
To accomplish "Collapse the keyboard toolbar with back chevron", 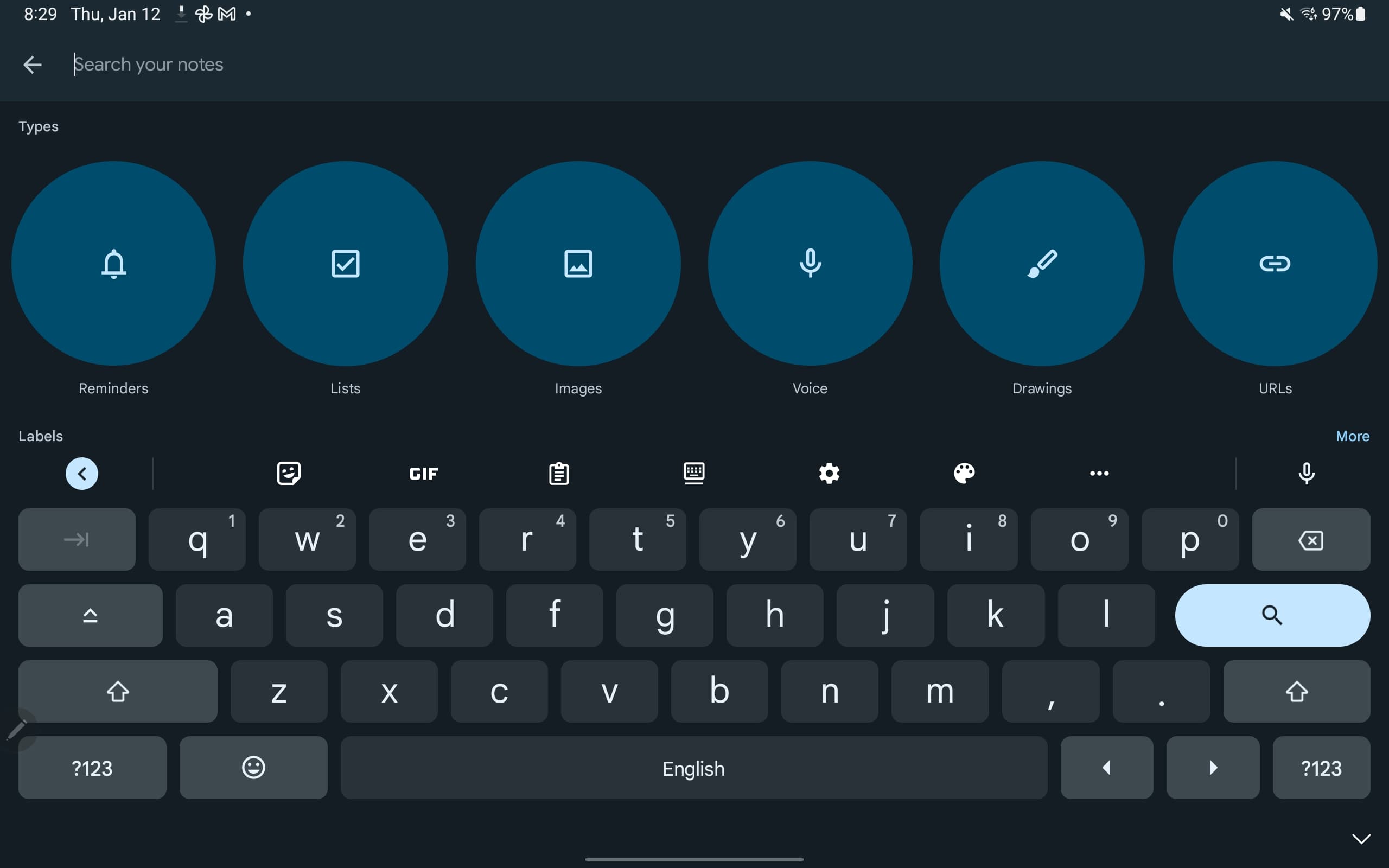I will pyautogui.click(x=81, y=474).
